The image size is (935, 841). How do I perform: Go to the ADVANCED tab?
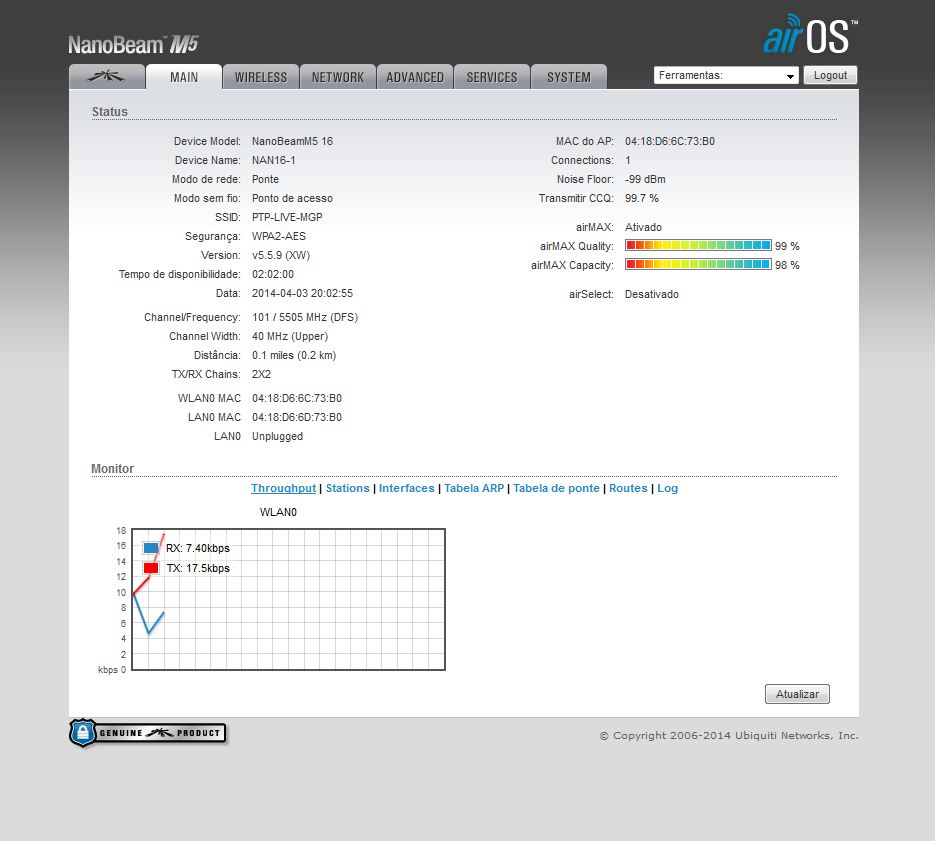(x=415, y=77)
